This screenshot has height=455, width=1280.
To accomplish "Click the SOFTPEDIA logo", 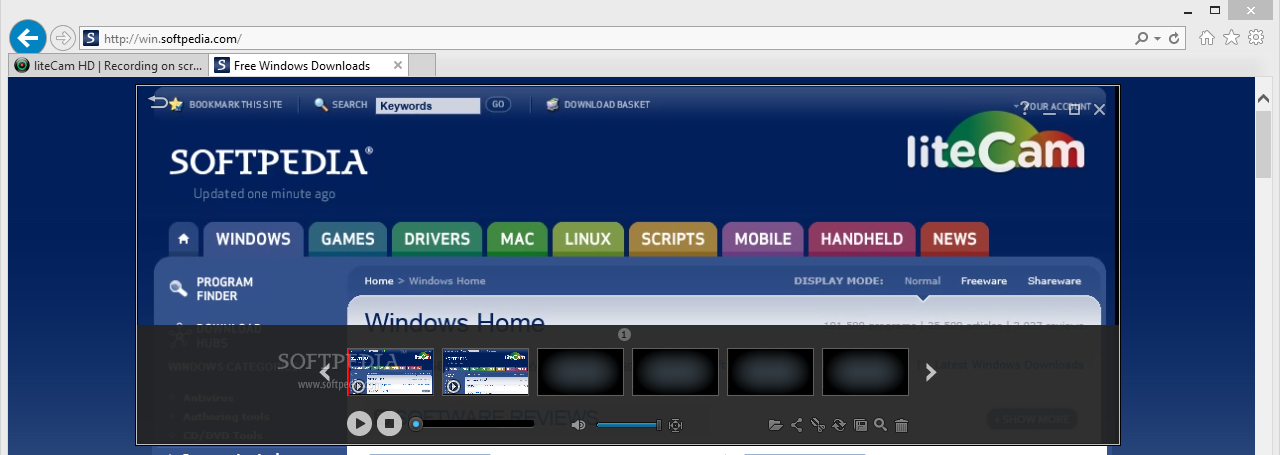I will (x=271, y=162).
